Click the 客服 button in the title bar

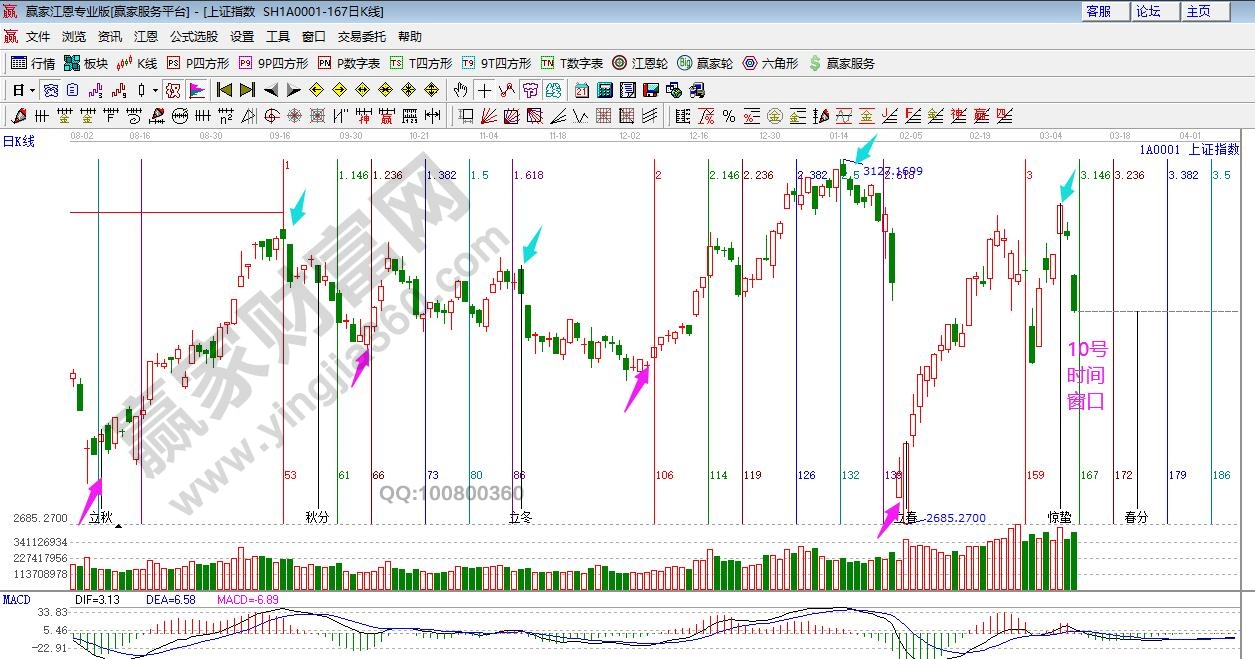point(1098,11)
